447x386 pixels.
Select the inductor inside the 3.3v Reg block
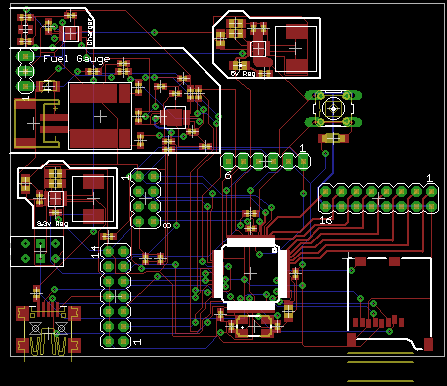pyautogui.click(x=93, y=199)
